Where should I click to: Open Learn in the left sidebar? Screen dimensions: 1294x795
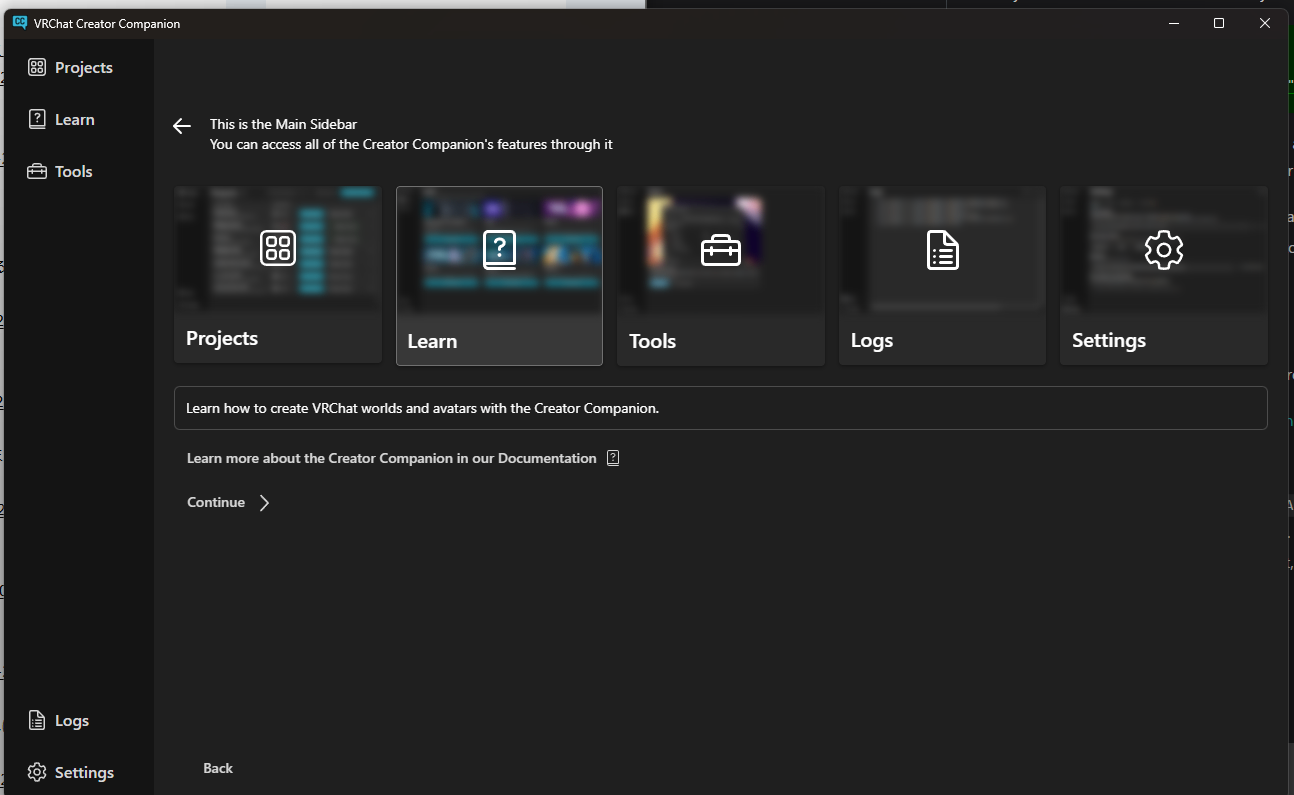click(61, 120)
